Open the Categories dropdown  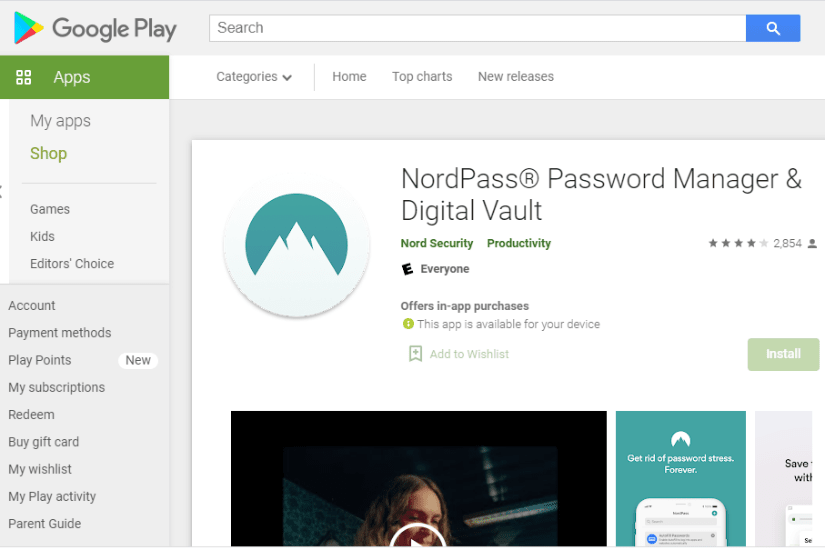coord(254,77)
